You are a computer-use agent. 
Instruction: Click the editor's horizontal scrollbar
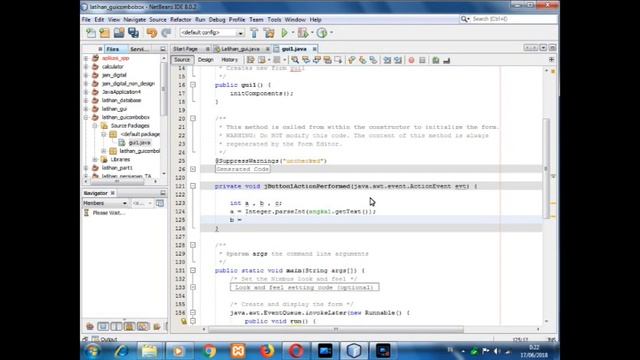point(336,329)
